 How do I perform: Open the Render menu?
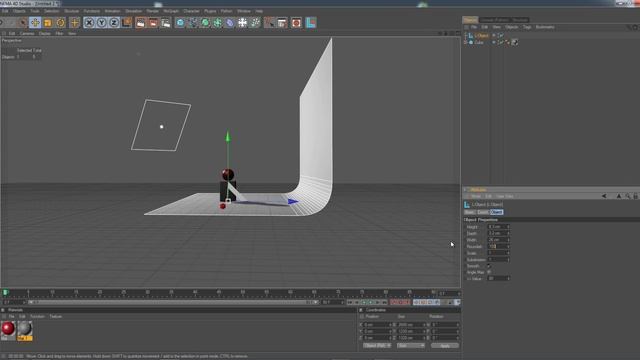tap(153, 11)
